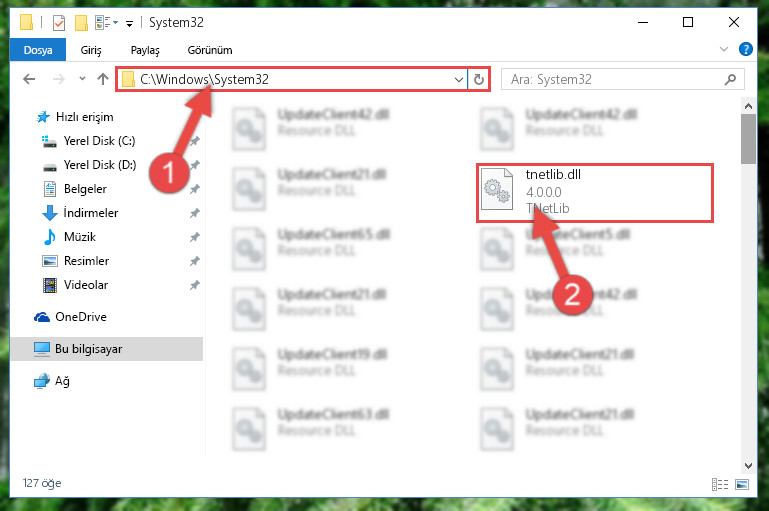Click the New Folder icon in quick access toolbar

pyautogui.click(x=81, y=23)
